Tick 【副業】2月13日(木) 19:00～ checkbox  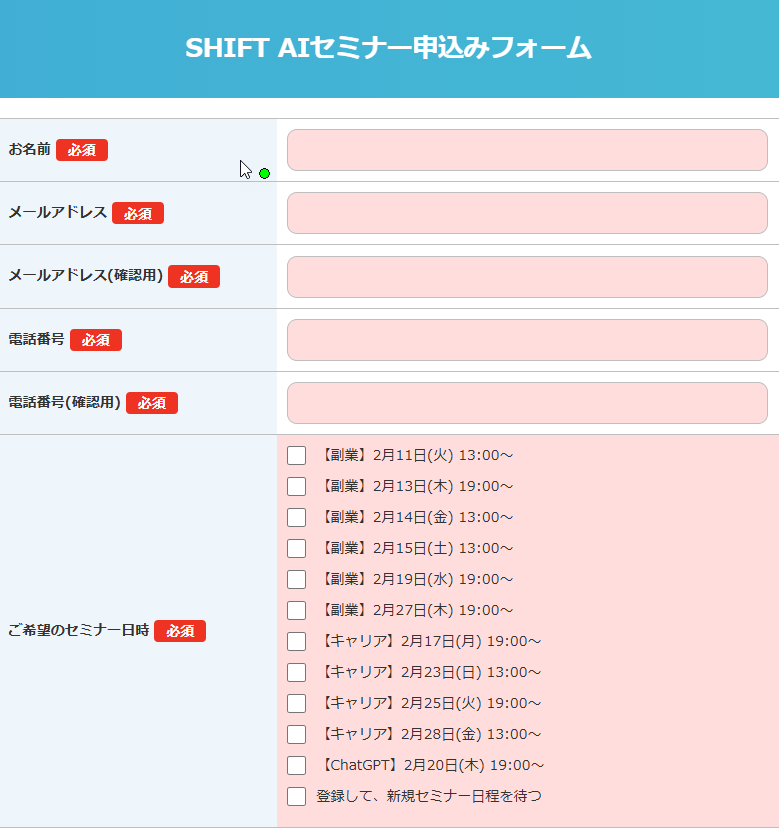click(x=296, y=486)
